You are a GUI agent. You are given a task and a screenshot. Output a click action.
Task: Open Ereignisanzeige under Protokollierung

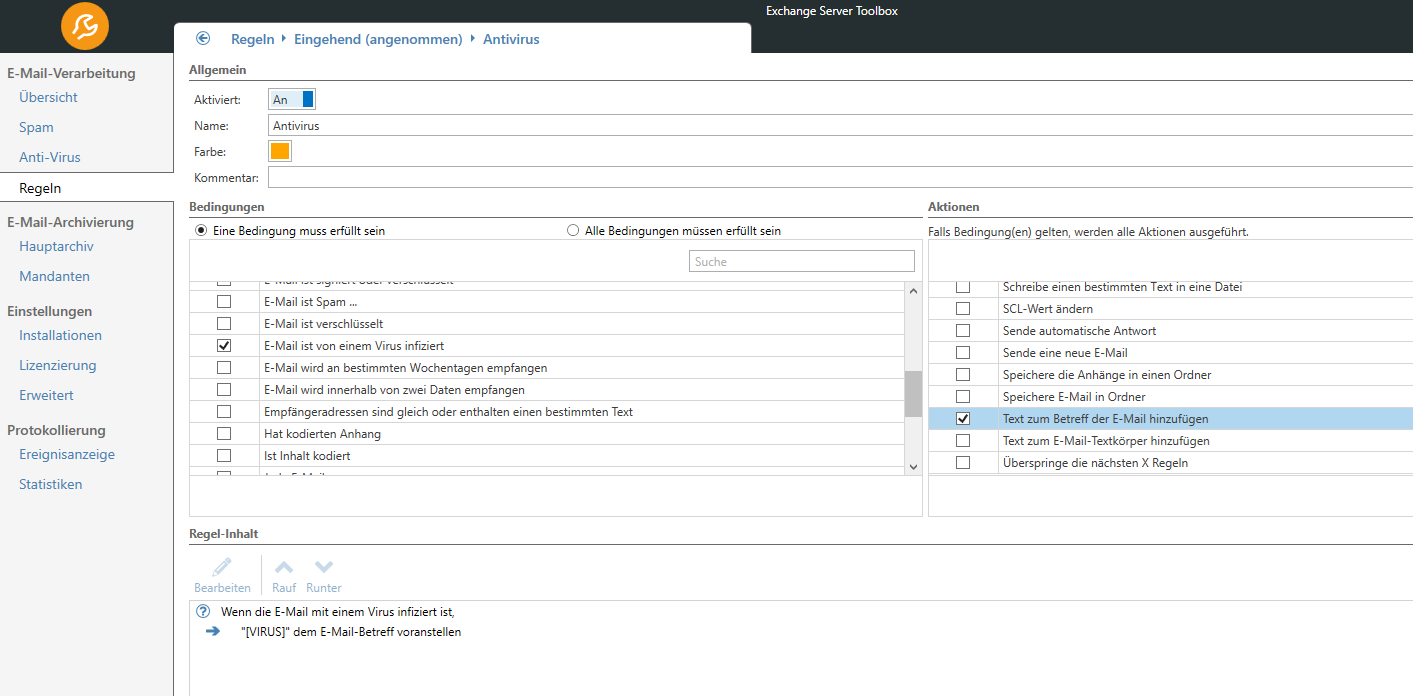pyautogui.click(x=67, y=455)
